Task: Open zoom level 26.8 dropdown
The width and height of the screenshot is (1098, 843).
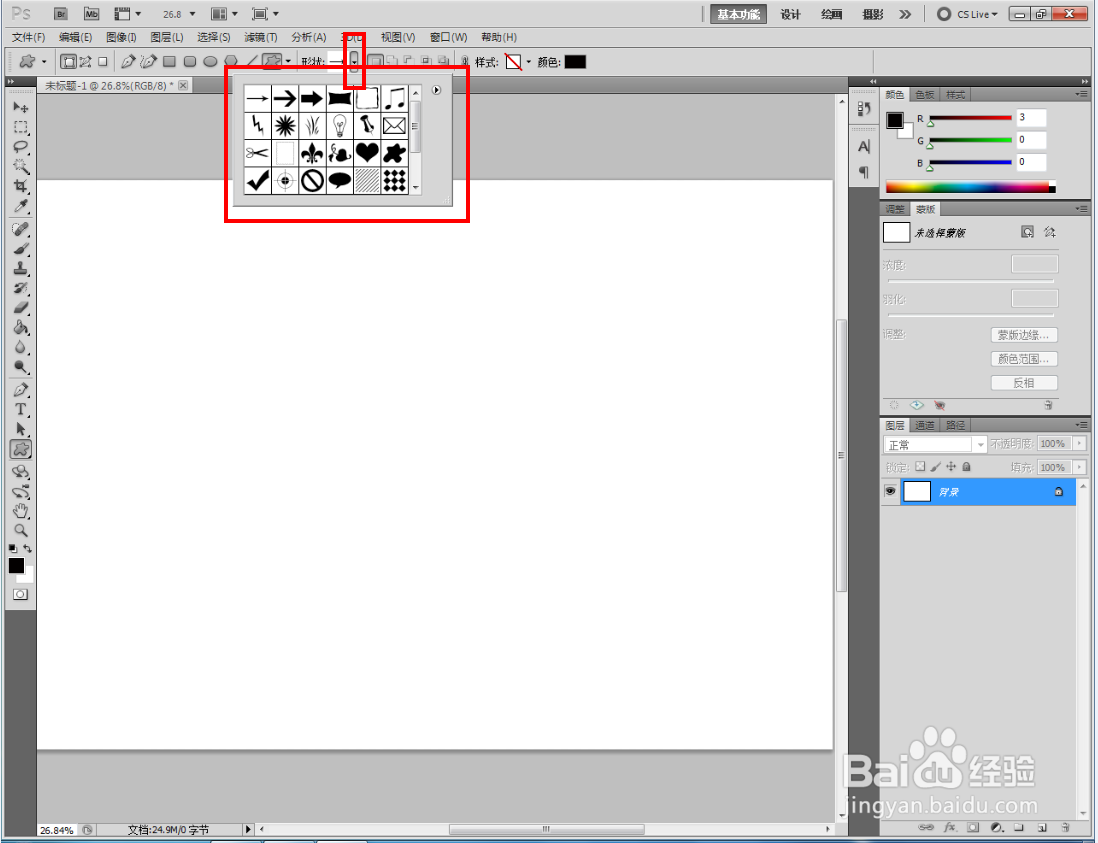Action: pos(193,14)
